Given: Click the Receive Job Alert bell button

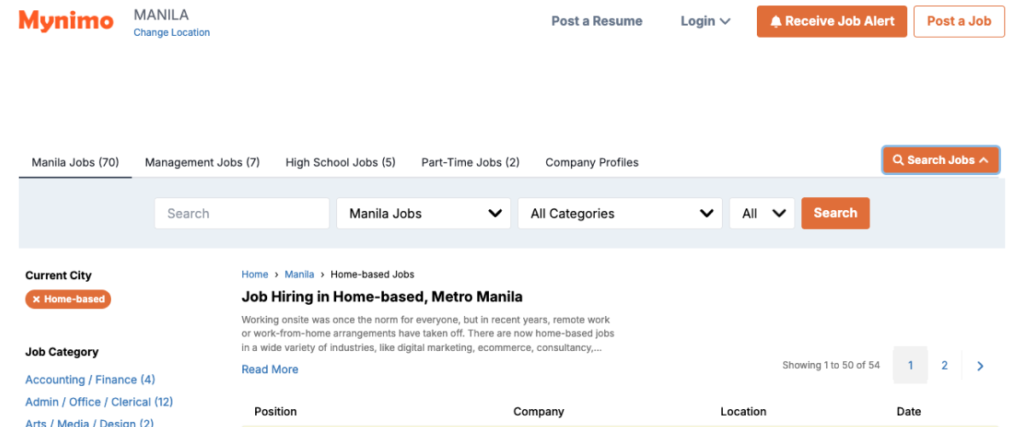Looking at the screenshot, I should [831, 21].
